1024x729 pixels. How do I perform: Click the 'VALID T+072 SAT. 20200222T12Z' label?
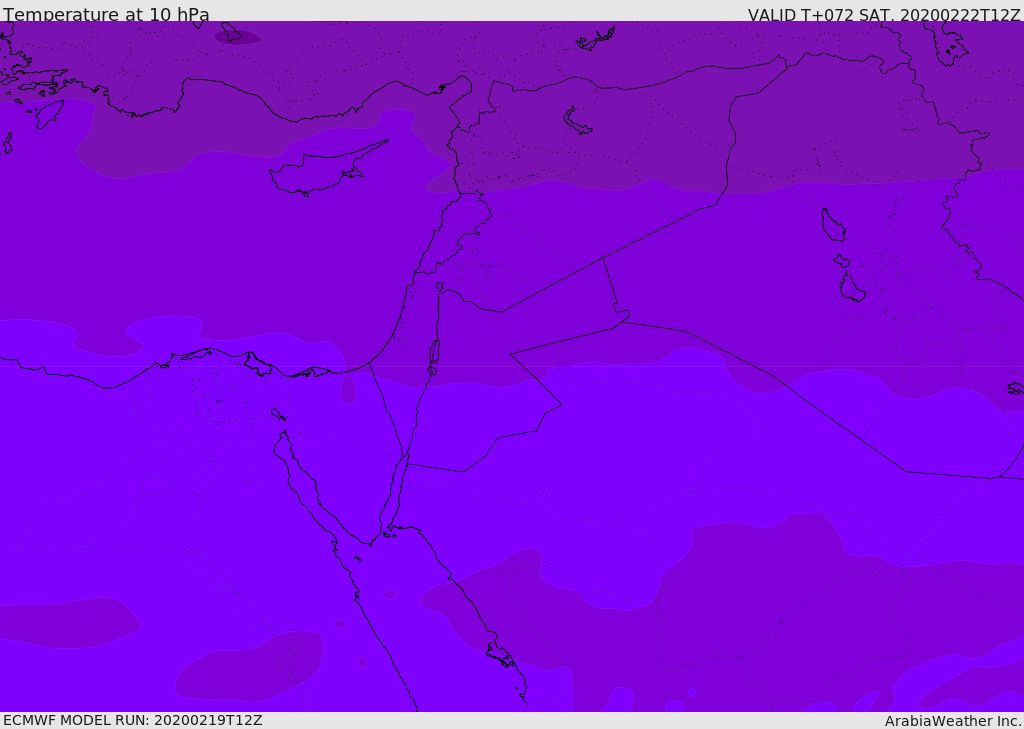click(884, 15)
